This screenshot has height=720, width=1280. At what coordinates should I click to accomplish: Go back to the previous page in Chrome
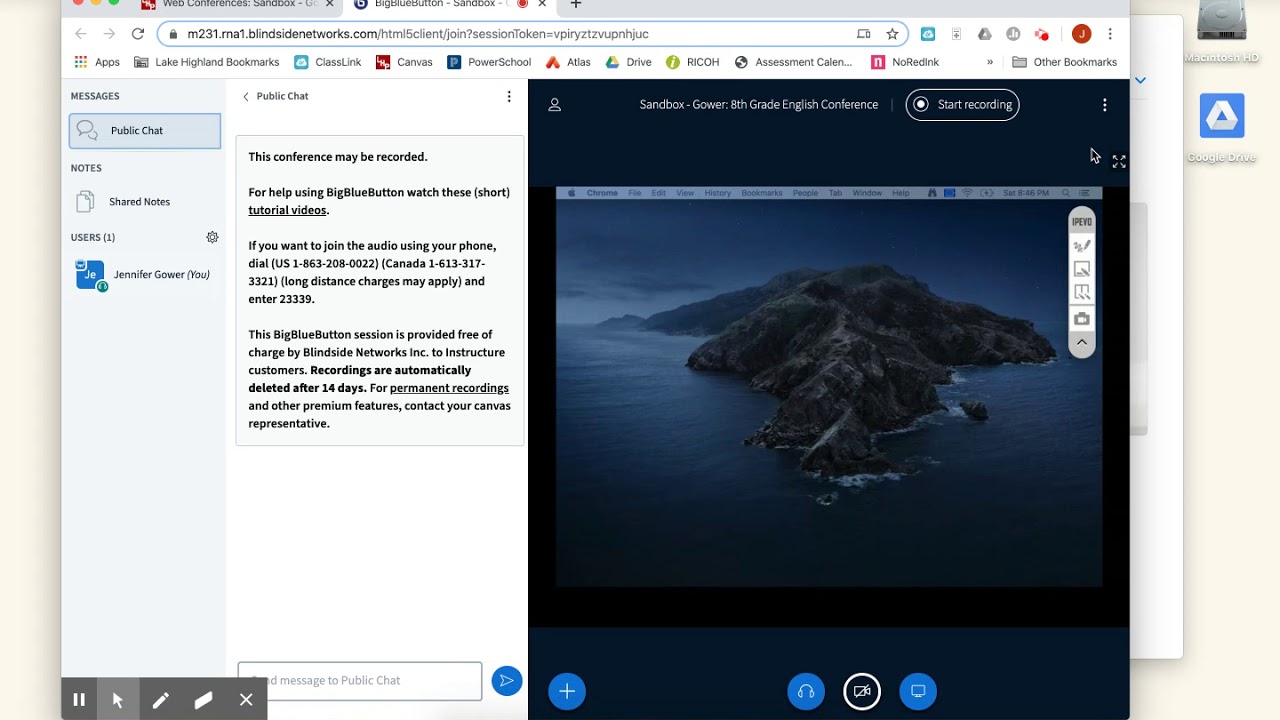coord(81,34)
